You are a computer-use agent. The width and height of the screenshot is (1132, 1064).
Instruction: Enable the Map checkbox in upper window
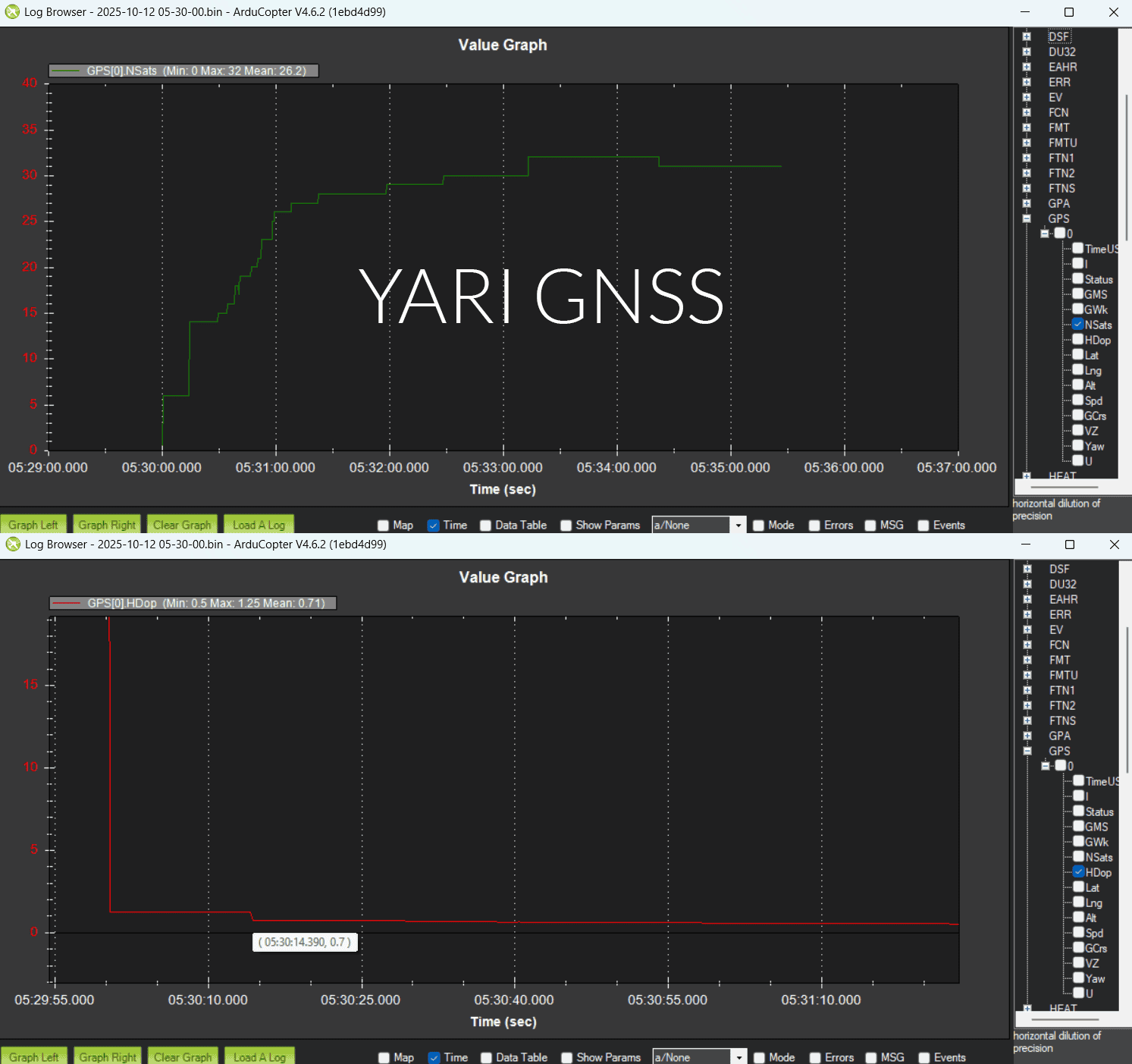pyautogui.click(x=384, y=526)
